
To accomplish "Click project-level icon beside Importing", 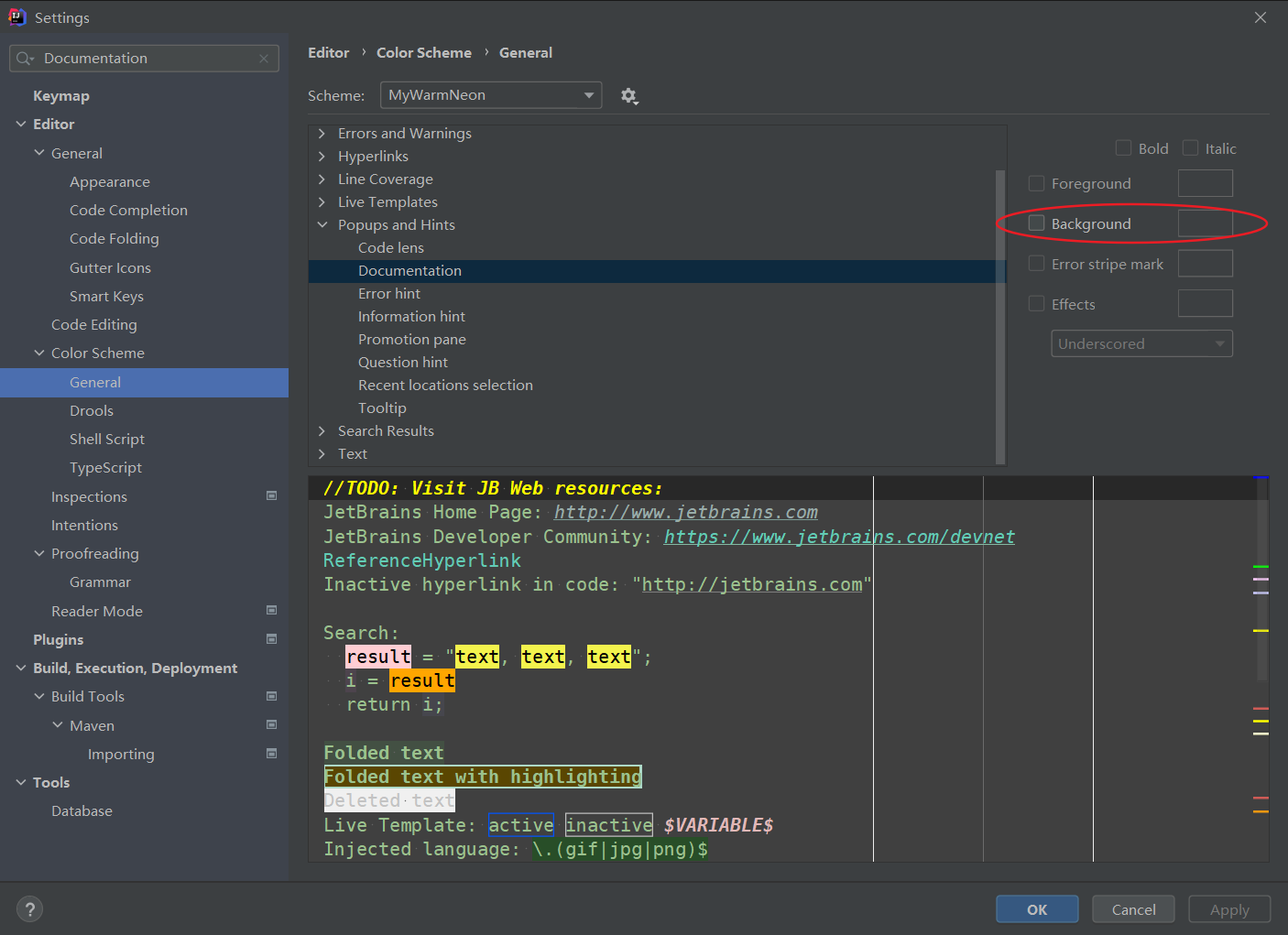I will 271,754.
